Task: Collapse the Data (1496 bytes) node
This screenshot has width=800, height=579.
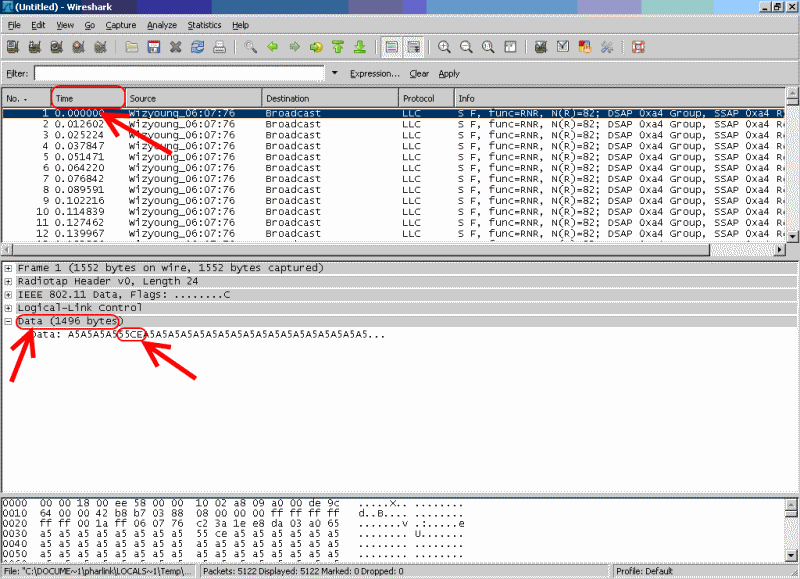Action: (x=8, y=321)
